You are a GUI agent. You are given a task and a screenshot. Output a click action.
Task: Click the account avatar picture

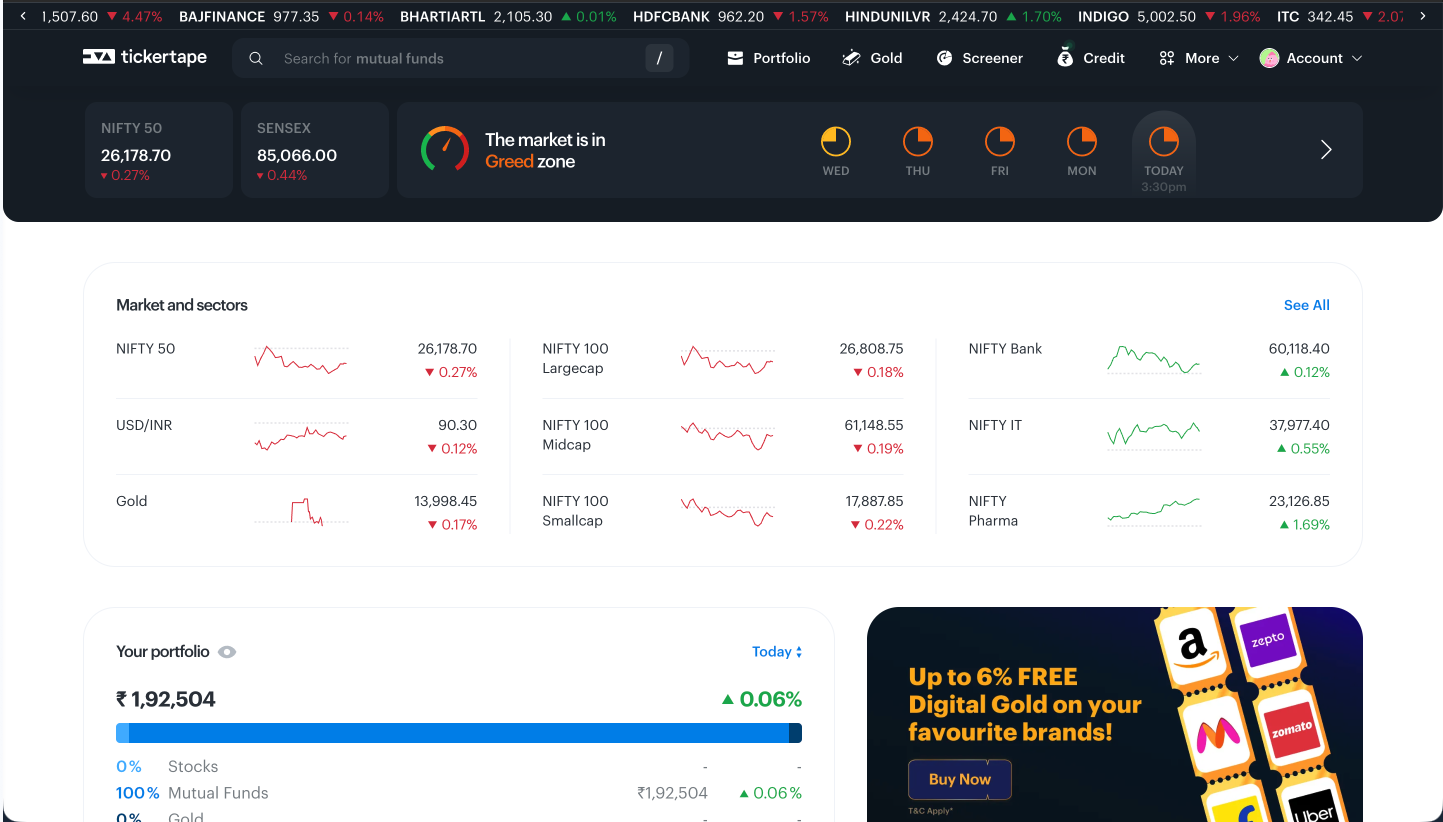pyautogui.click(x=1269, y=59)
